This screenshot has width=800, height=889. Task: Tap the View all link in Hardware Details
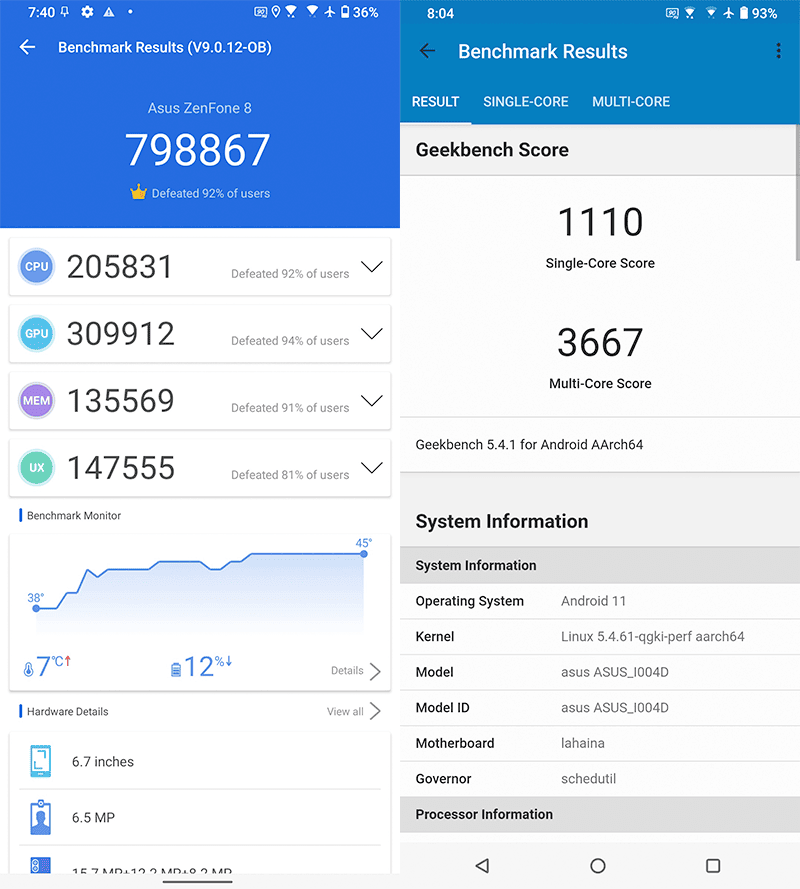pyautogui.click(x=345, y=712)
